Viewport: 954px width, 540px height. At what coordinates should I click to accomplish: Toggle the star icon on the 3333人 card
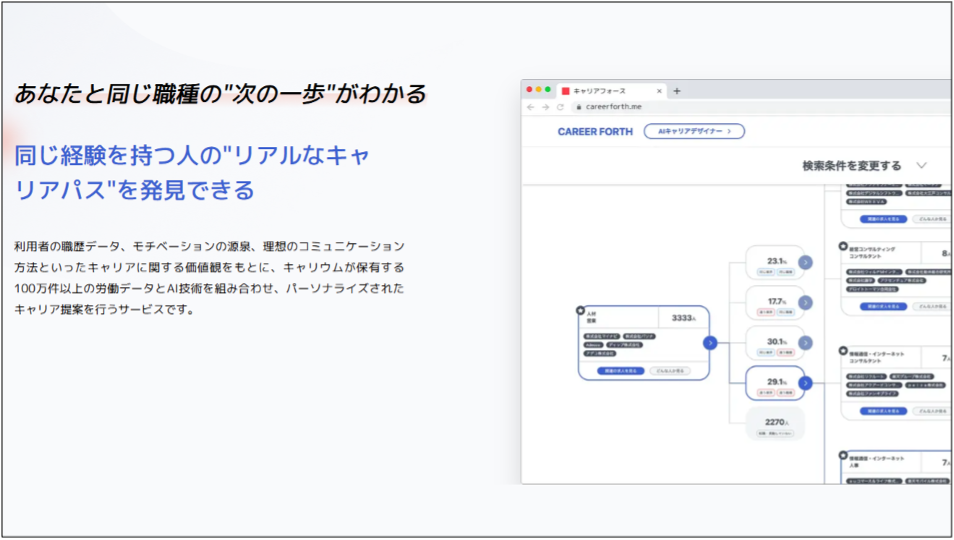(580, 310)
